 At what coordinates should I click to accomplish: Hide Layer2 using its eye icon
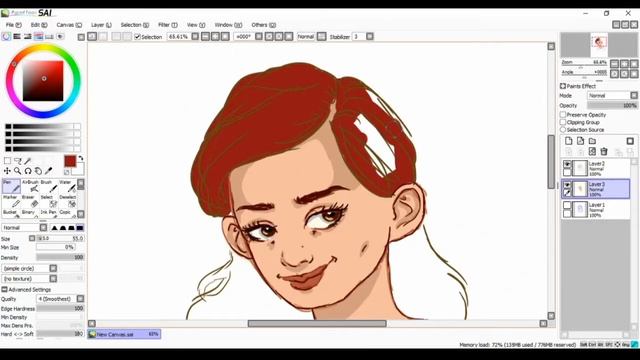(x=567, y=164)
